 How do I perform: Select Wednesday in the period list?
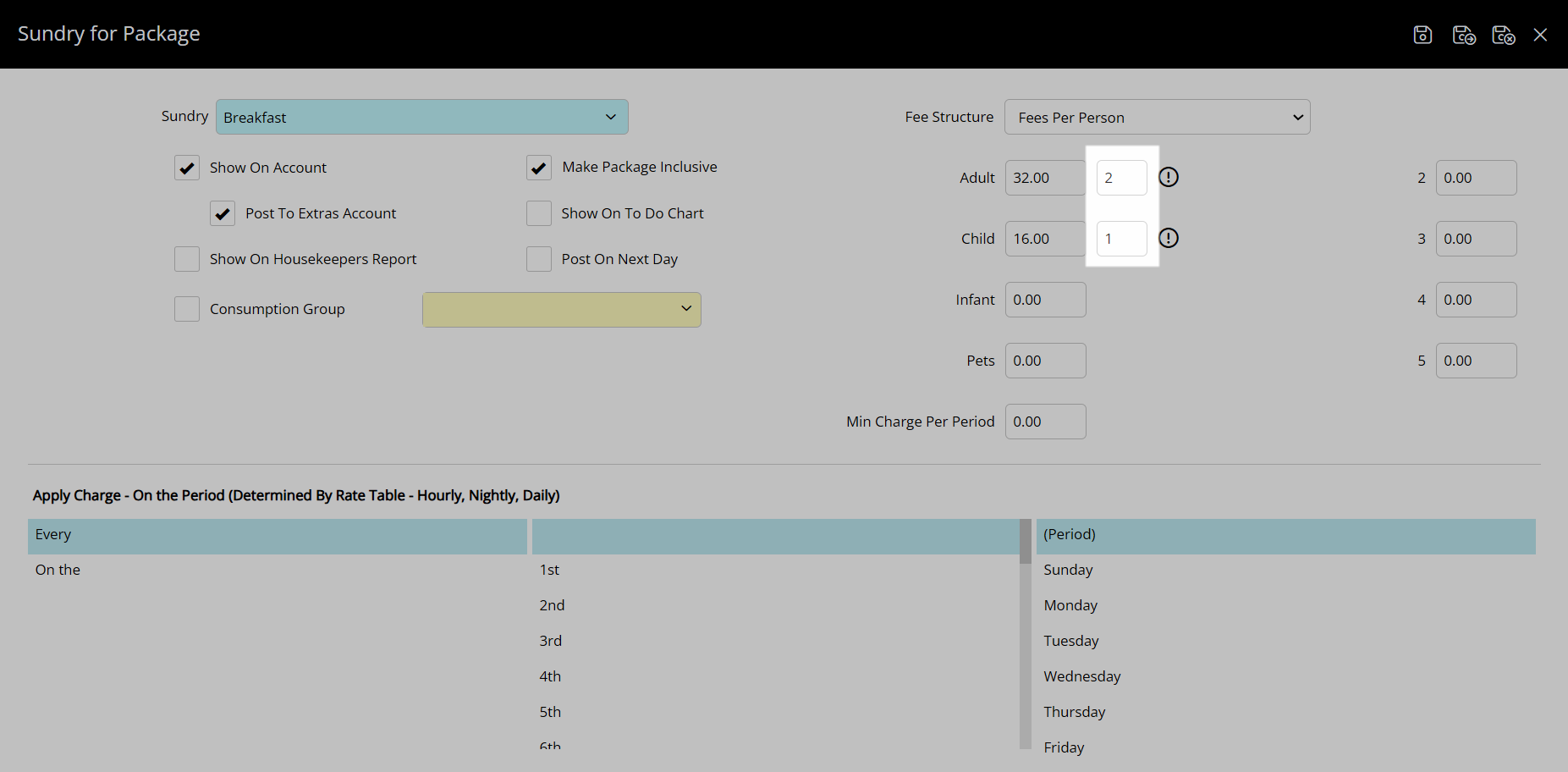click(x=1081, y=676)
